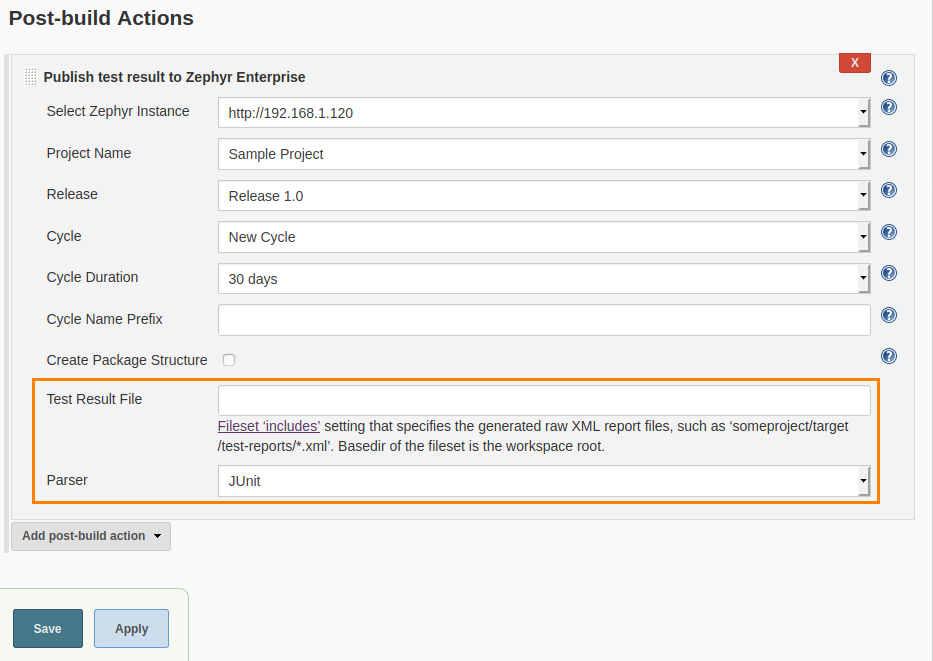The width and height of the screenshot is (933, 661).
Task: Open the Add post-build action menu
Action: pyautogui.click(x=91, y=536)
